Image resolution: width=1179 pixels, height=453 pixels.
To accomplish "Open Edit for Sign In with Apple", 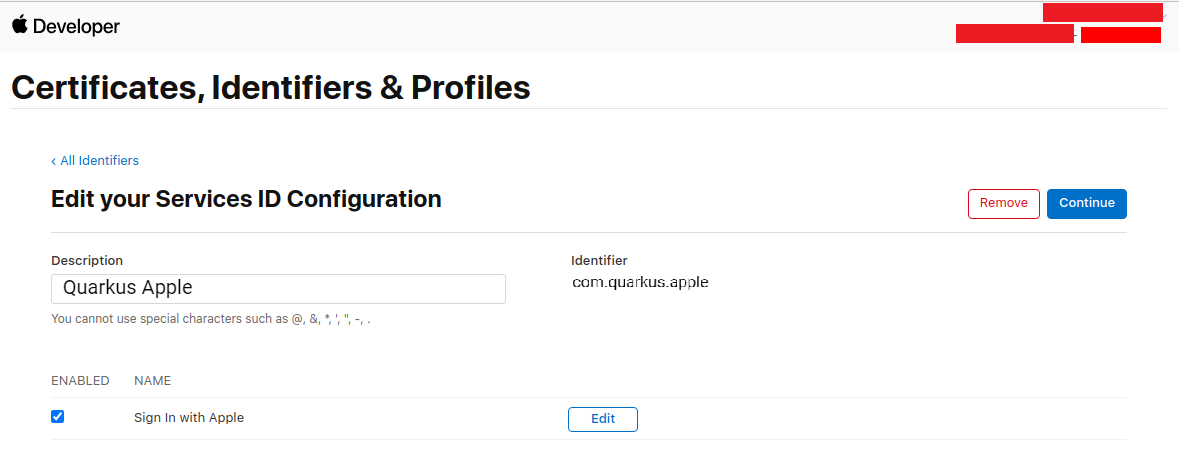I will pos(603,419).
